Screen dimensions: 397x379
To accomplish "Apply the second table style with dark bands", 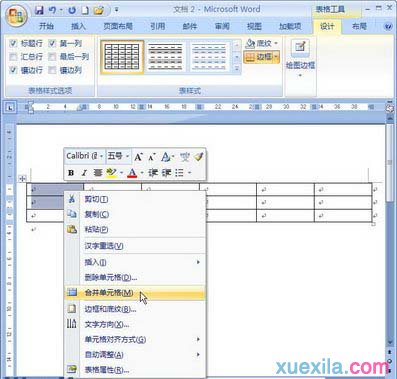I will (x=166, y=57).
